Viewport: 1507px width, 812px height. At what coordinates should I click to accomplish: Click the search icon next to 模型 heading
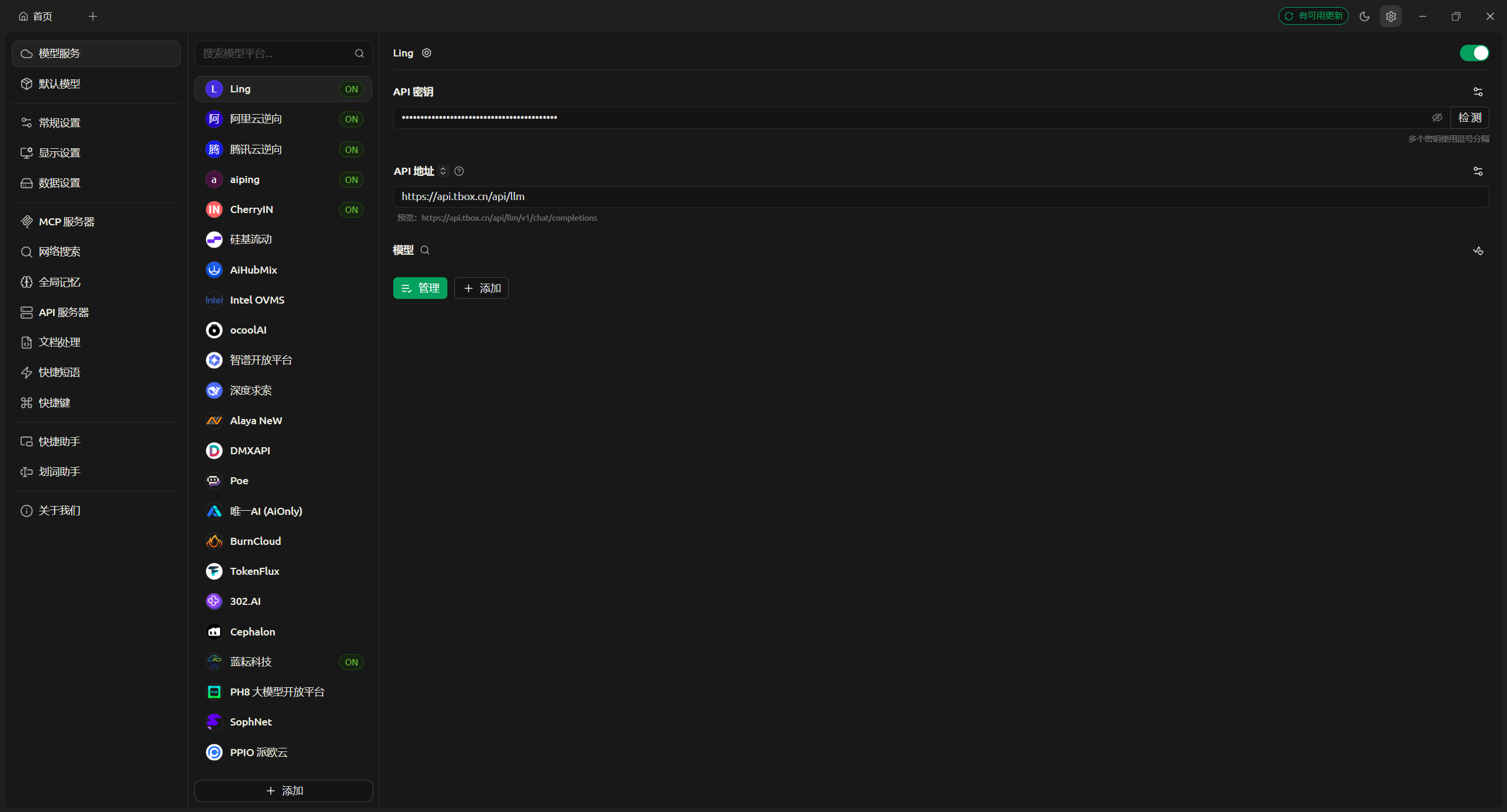[425, 250]
